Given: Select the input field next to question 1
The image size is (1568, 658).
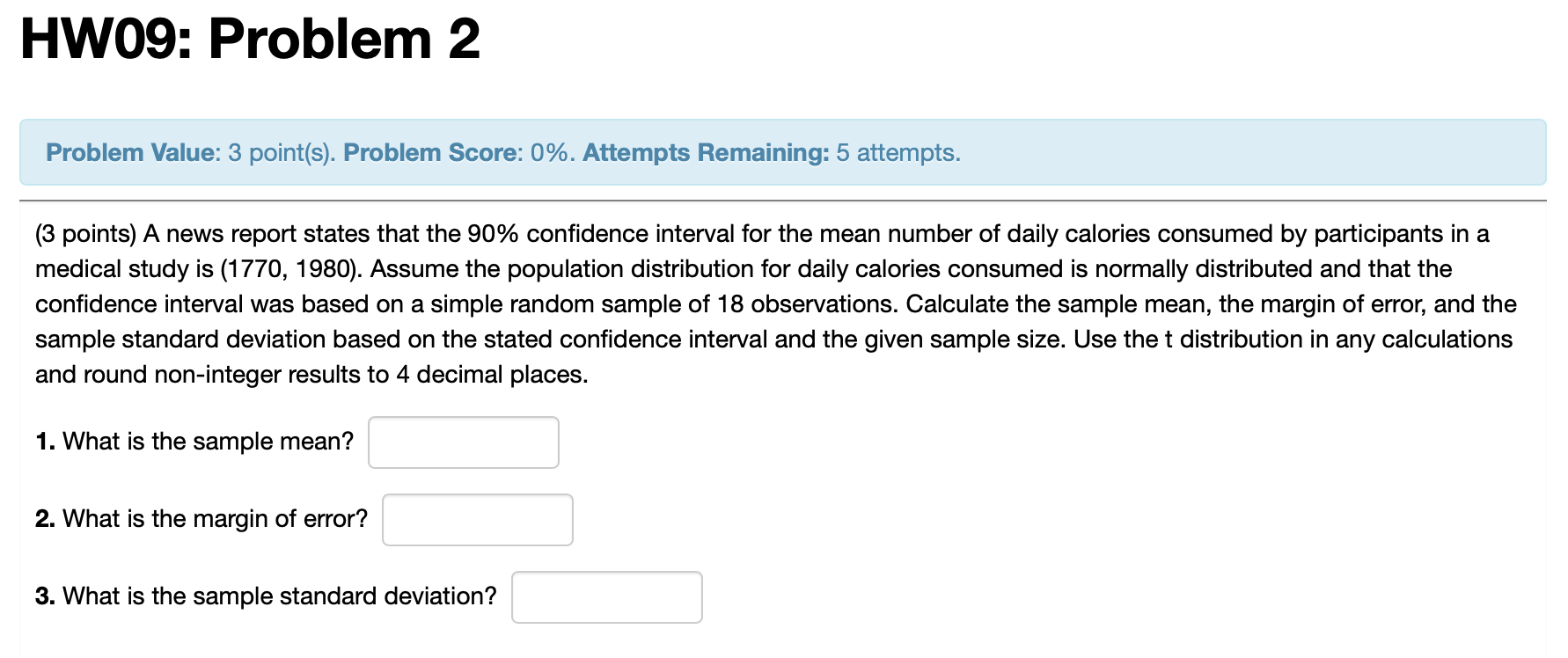Looking at the screenshot, I should coord(464,442).
